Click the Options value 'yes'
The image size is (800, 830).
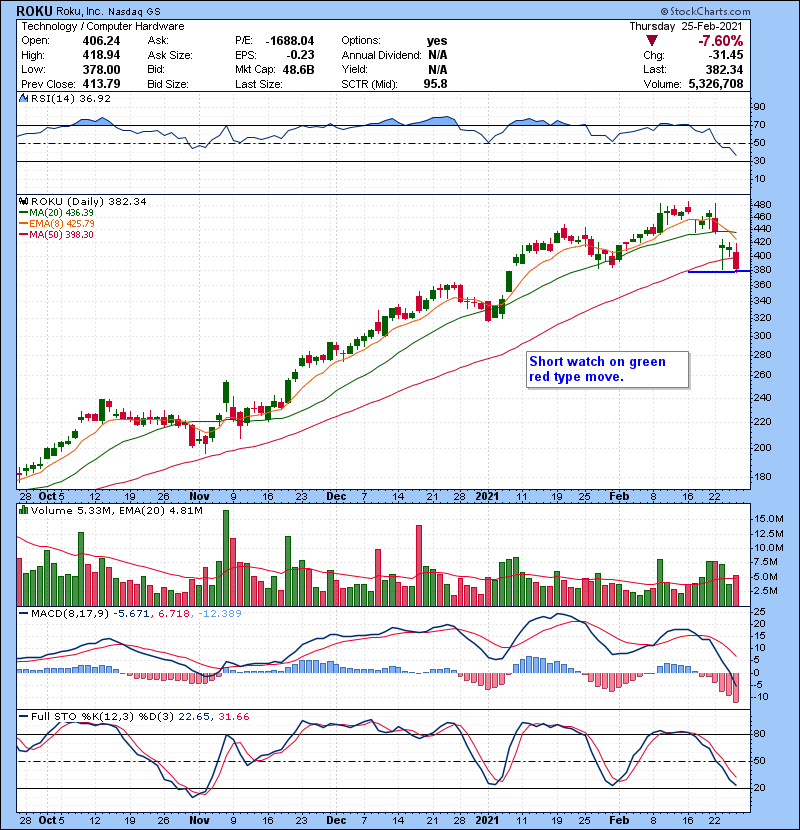(x=437, y=41)
